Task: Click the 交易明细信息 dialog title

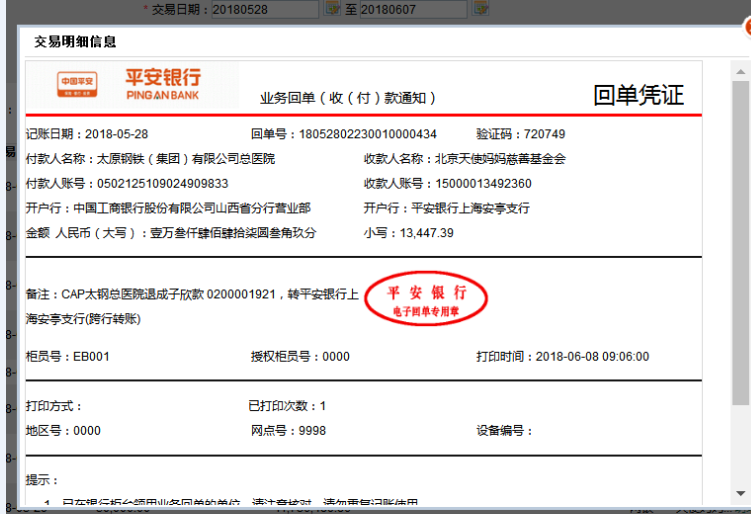Action: 75,42
